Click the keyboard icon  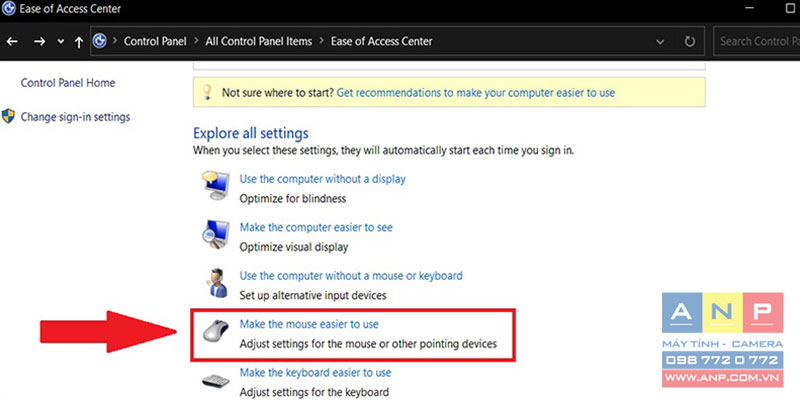[x=218, y=382]
